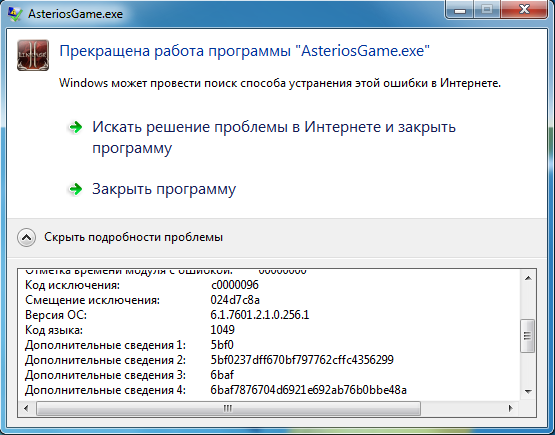Collapse details with the round chevron button
Viewport: 555px width, 435px height.
point(26,237)
